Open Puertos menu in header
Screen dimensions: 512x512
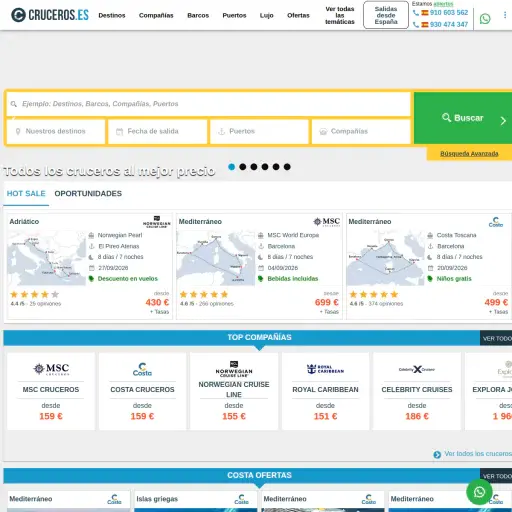coord(234,15)
